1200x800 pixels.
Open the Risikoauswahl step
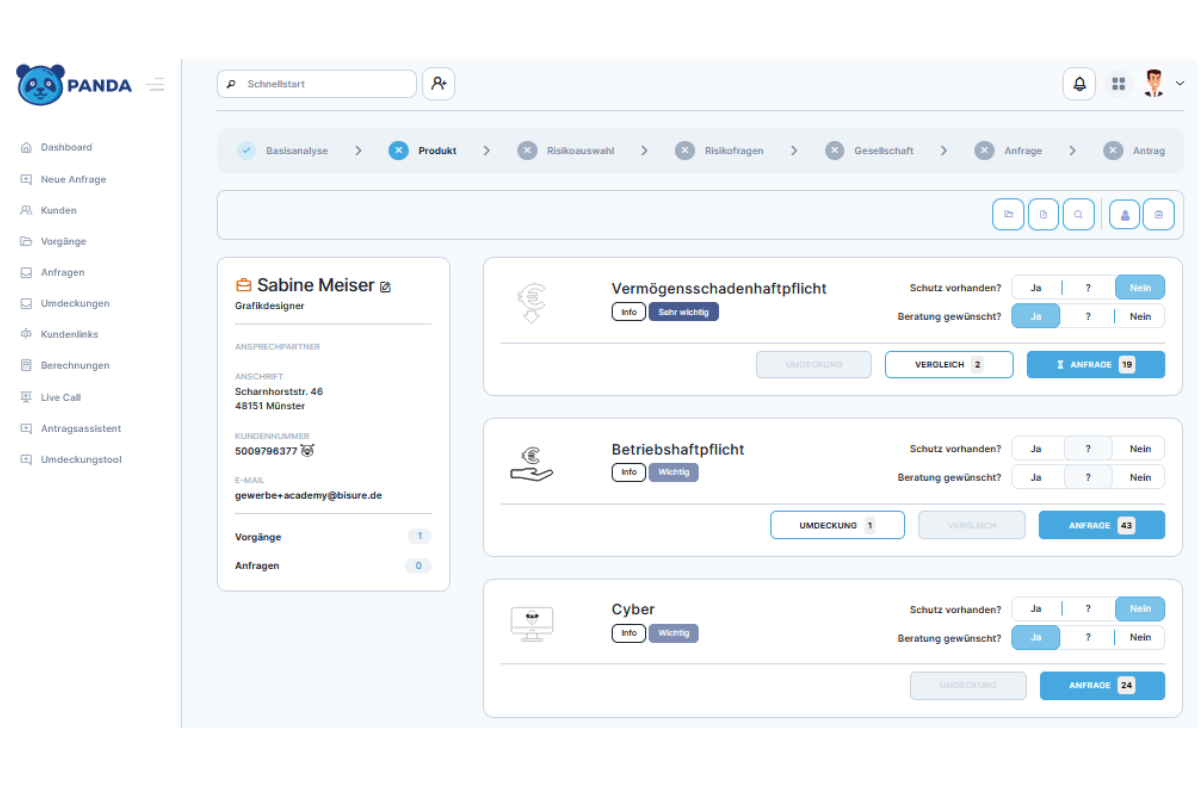[568, 151]
